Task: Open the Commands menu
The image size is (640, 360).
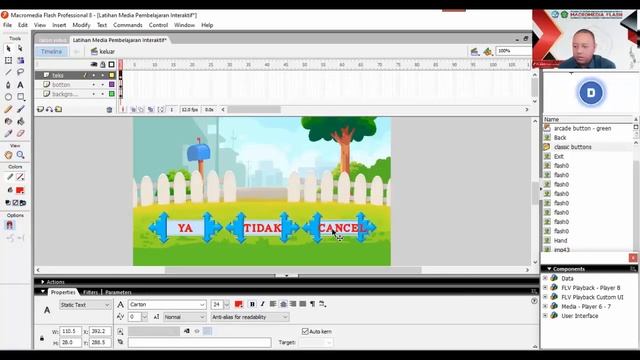Action: [128, 25]
